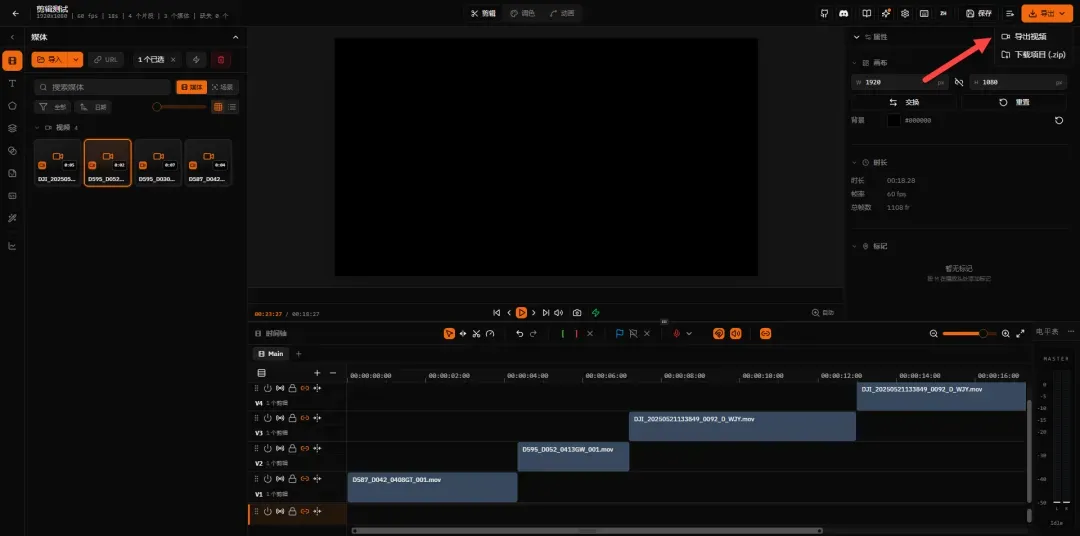Click the 交换 swap dimensions button
Image resolution: width=1080 pixels, height=536 pixels.
pos(904,102)
